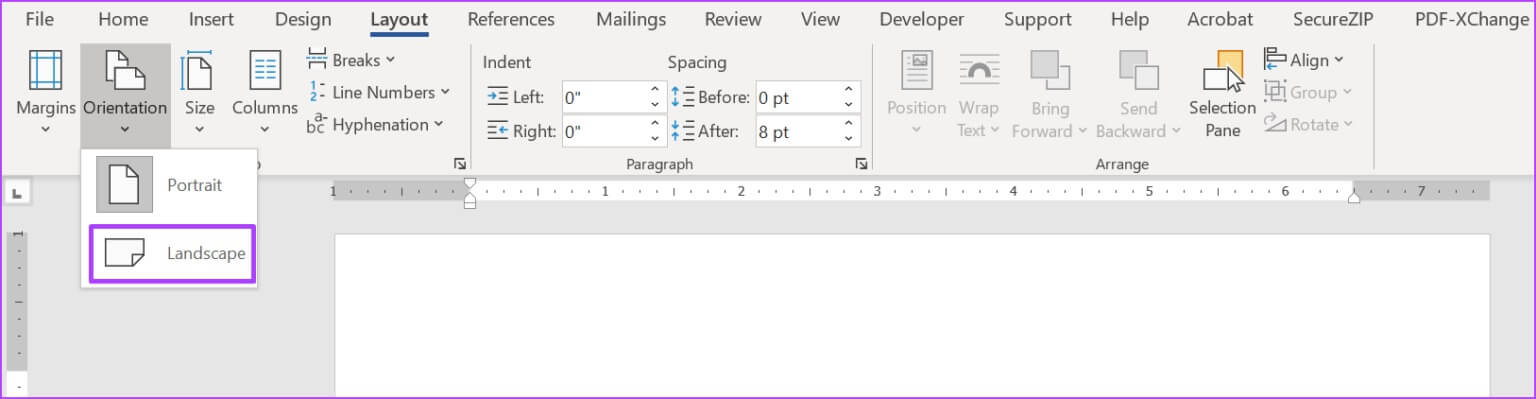Click the Right indent input field
The width and height of the screenshot is (1536, 399).
pyautogui.click(x=605, y=131)
